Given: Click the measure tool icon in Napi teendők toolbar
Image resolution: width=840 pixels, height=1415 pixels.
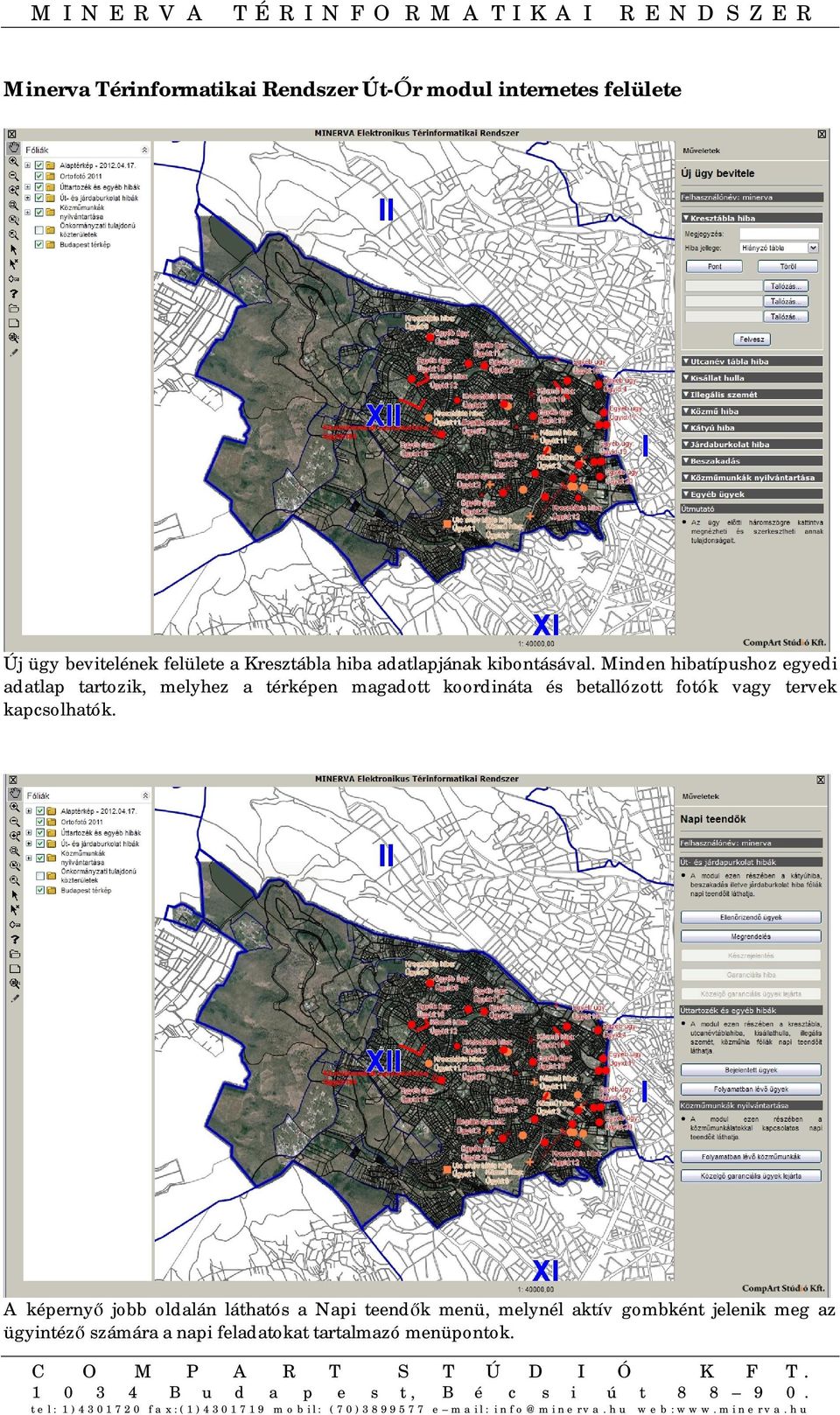Looking at the screenshot, I should (x=15, y=925).
